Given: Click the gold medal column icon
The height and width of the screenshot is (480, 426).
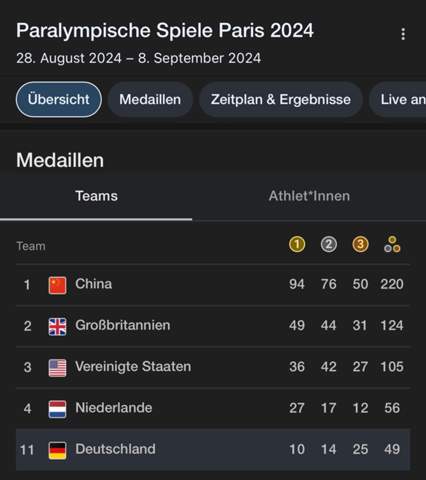Looking at the screenshot, I should click(297, 244).
